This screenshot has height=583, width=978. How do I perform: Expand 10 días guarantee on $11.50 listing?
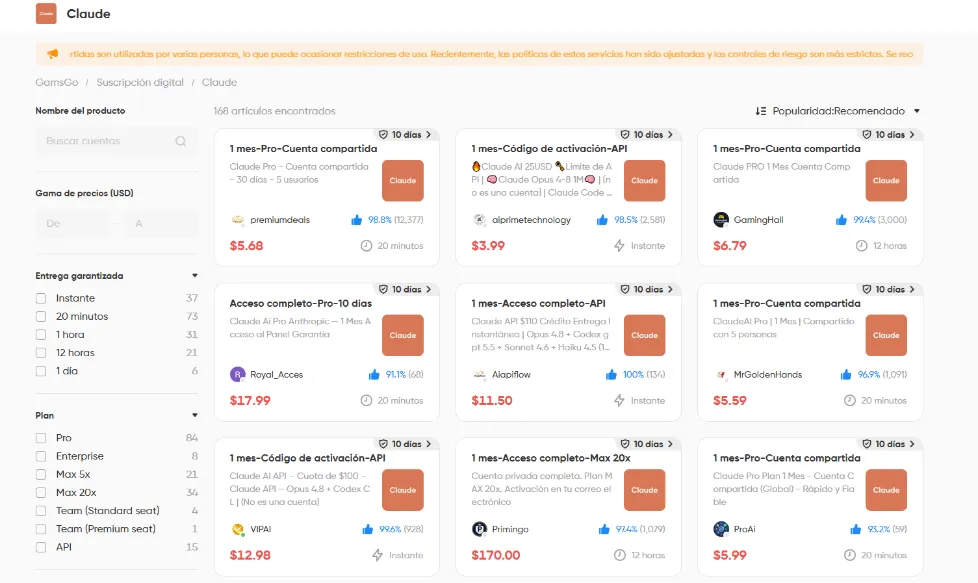(x=647, y=289)
